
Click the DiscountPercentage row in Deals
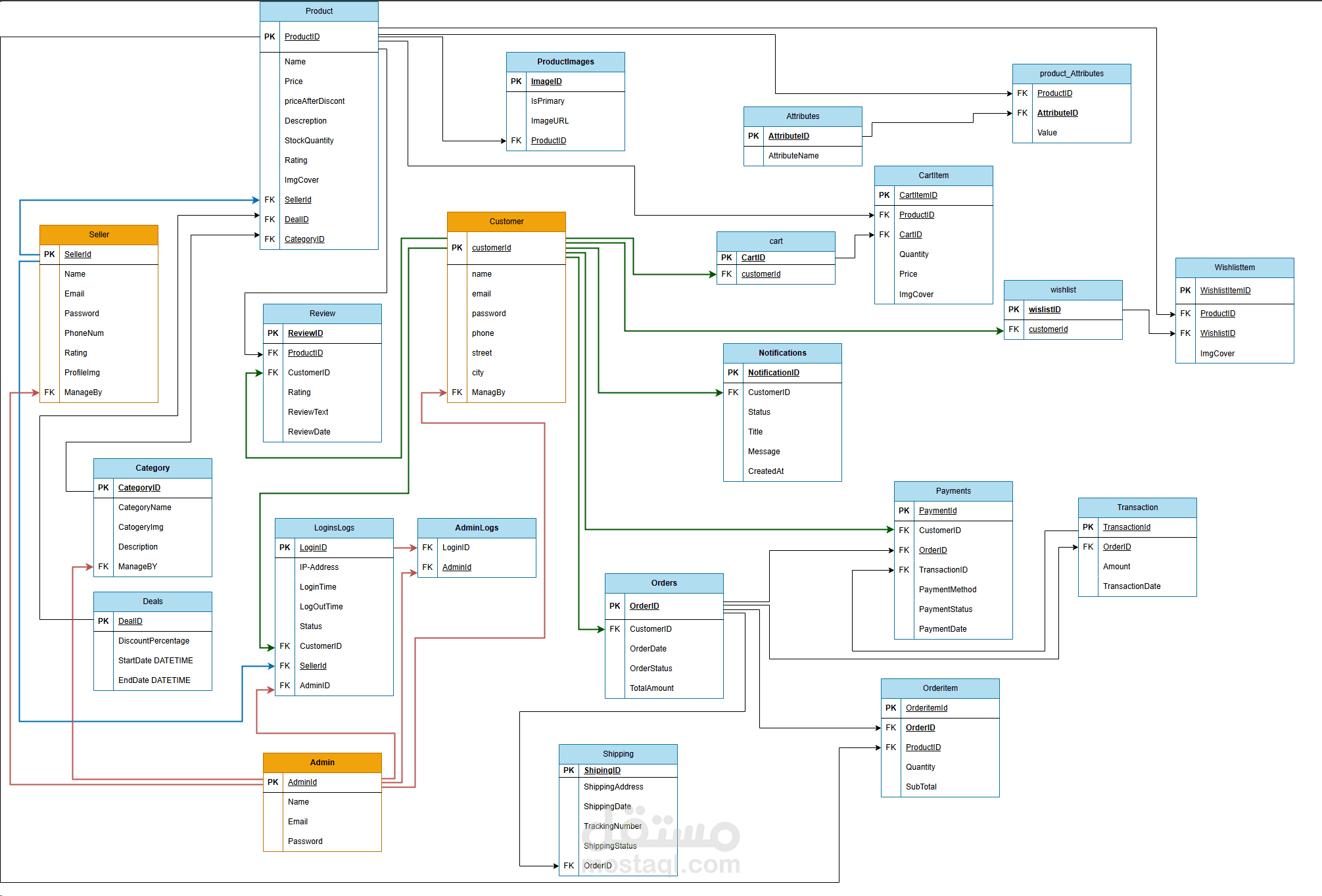[154, 641]
